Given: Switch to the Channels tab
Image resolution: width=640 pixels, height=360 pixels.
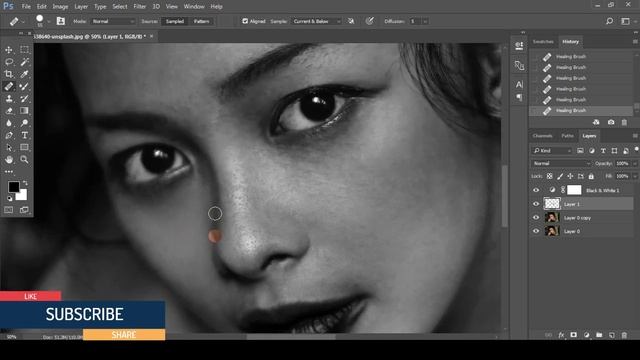Looking at the screenshot, I should pos(542,136).
